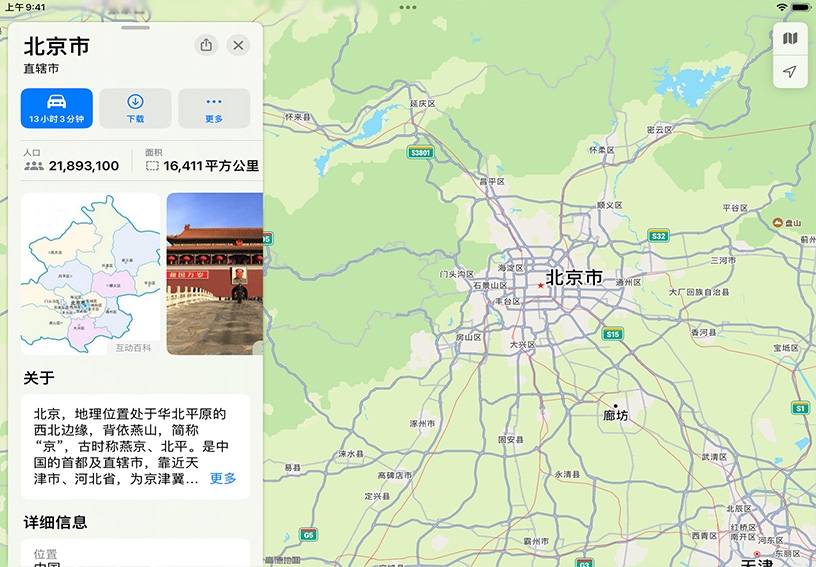Viewport: 816px width, 567px height.
Task: Close the 北京市 place card
Action: click(238, 45)
